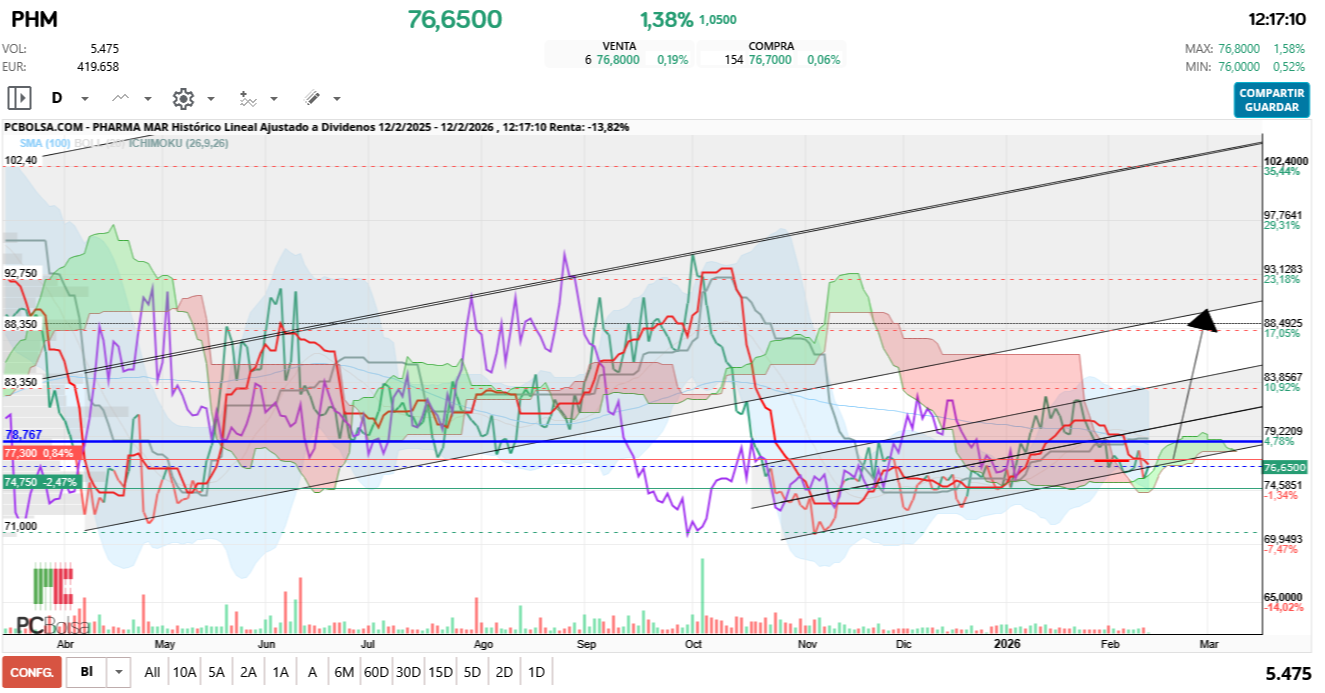Toggle the SMA (100) indicator label

44,143
